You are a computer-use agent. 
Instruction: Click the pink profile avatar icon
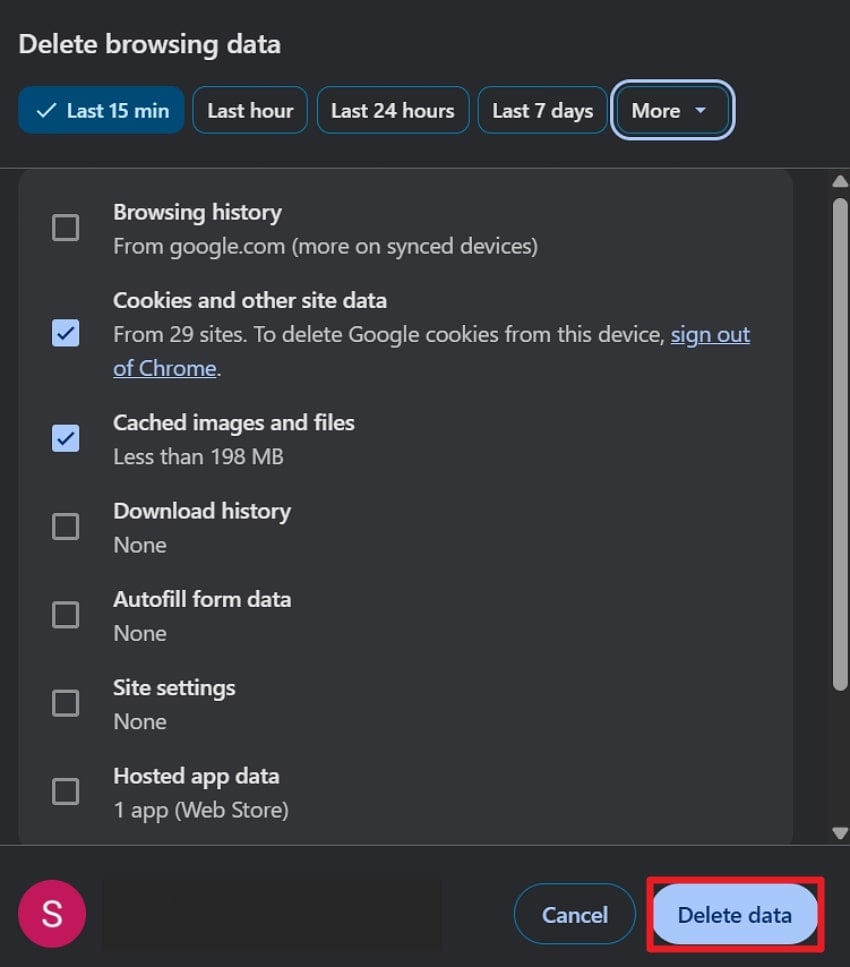click(x=51, y=913)
